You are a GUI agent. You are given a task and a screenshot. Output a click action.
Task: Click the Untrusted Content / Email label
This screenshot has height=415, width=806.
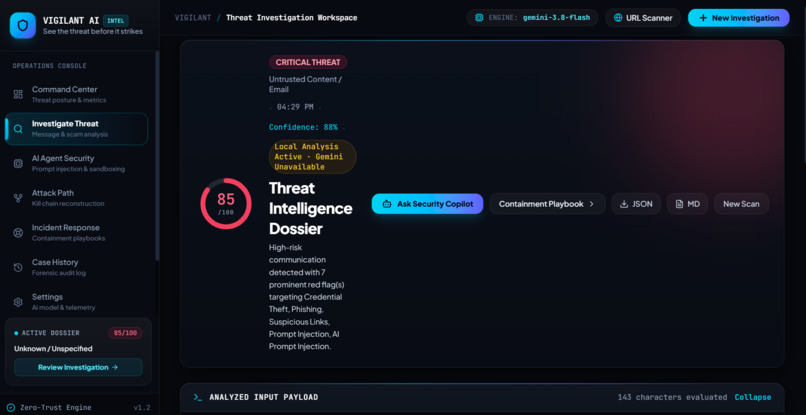click(x=305, y=84)
